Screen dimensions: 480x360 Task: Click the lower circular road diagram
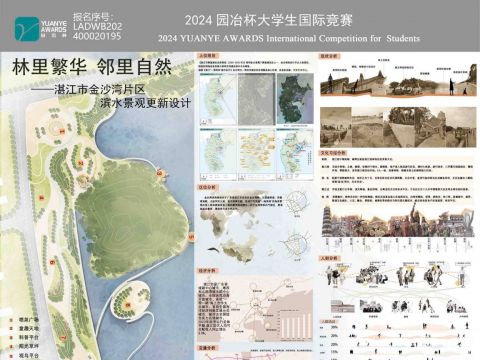click(x=295, y=244)
